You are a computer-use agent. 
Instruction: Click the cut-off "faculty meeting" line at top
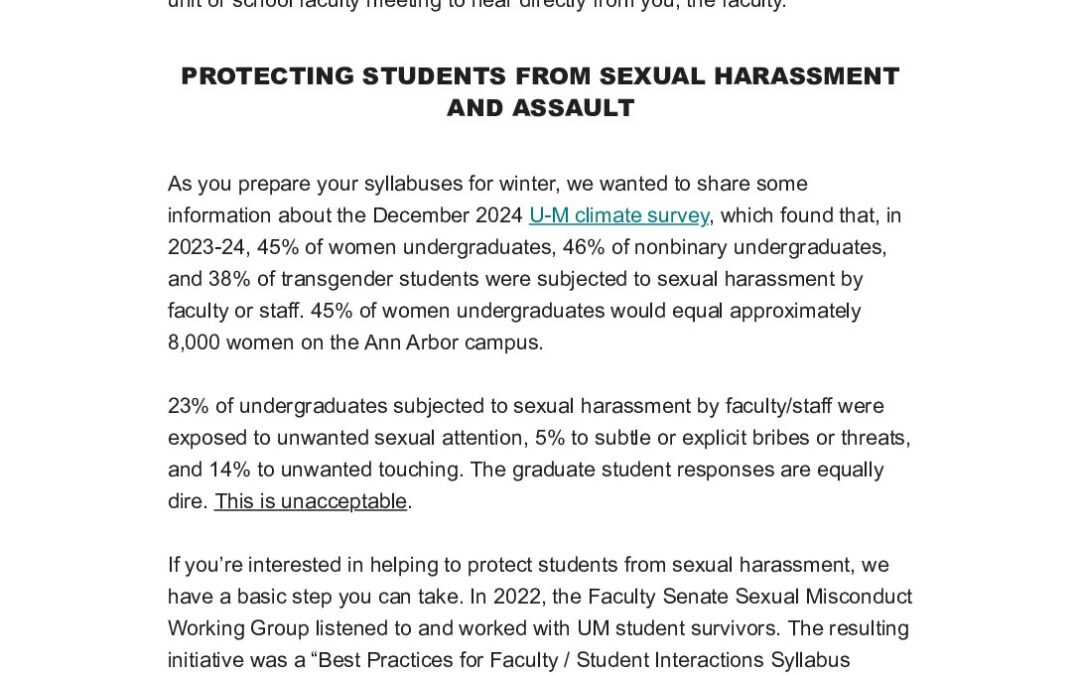pyautogui.click(x=480, y=4)
